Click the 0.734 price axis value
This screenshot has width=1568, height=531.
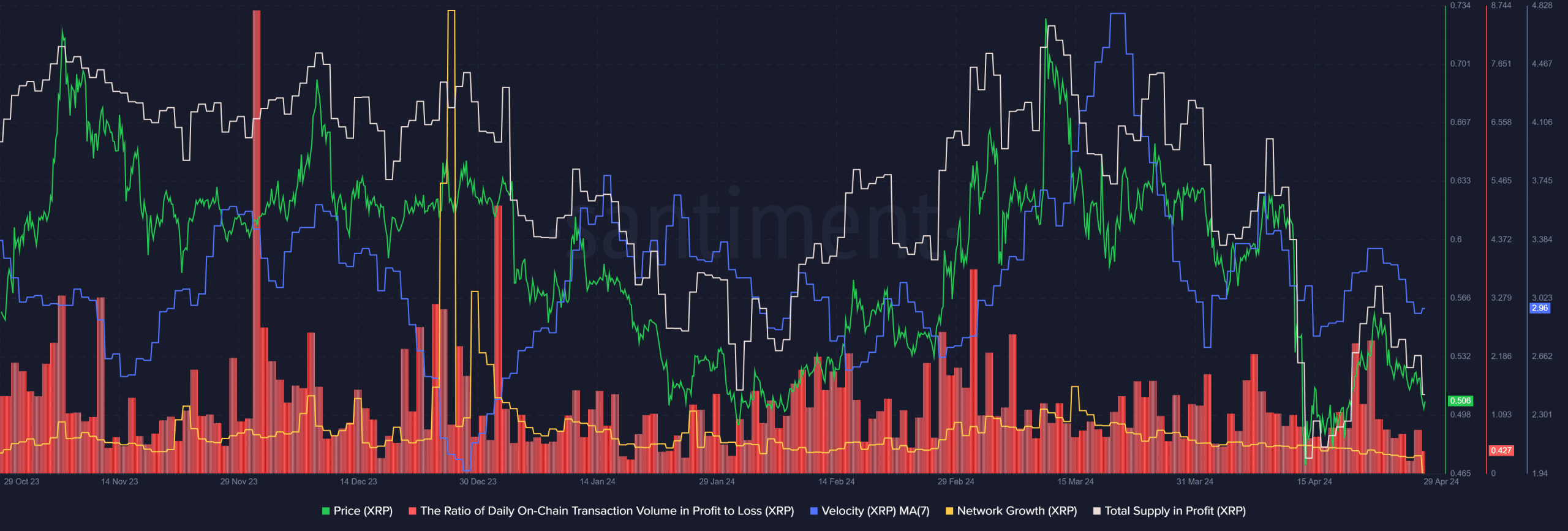click(1460, 6)
